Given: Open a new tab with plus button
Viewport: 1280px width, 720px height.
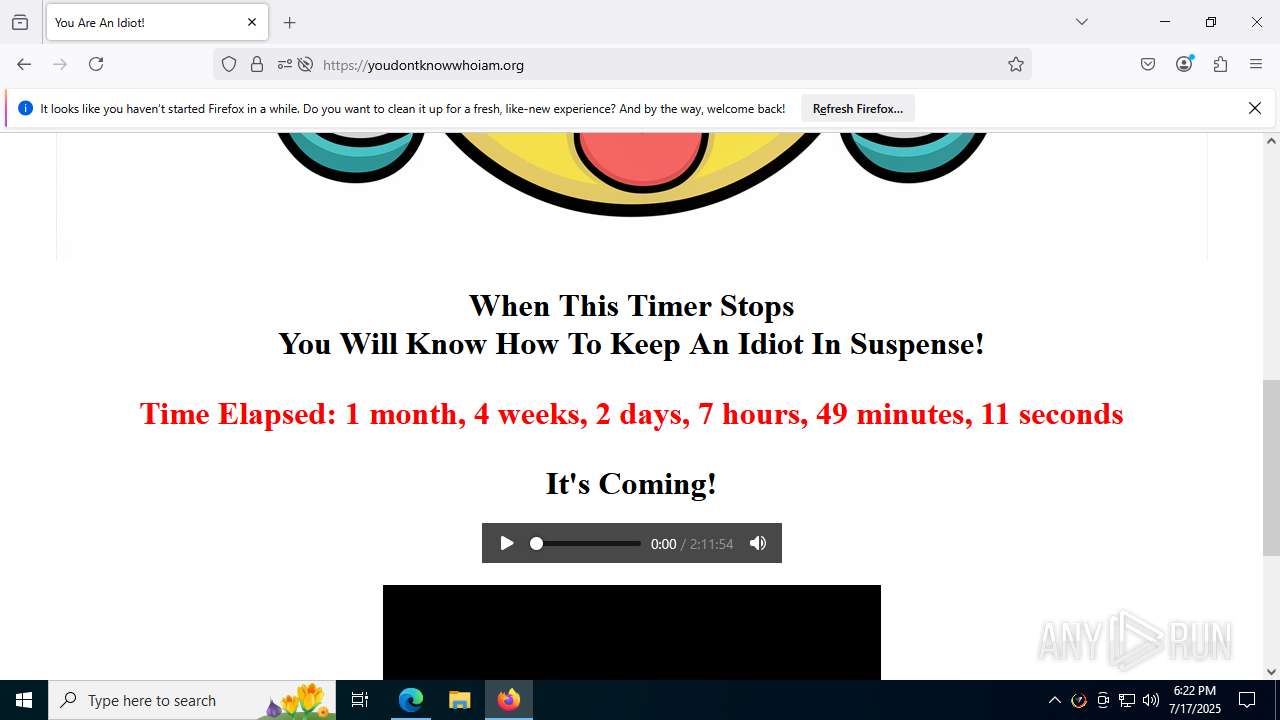Looking at the screenshot, I should point(290,22).
